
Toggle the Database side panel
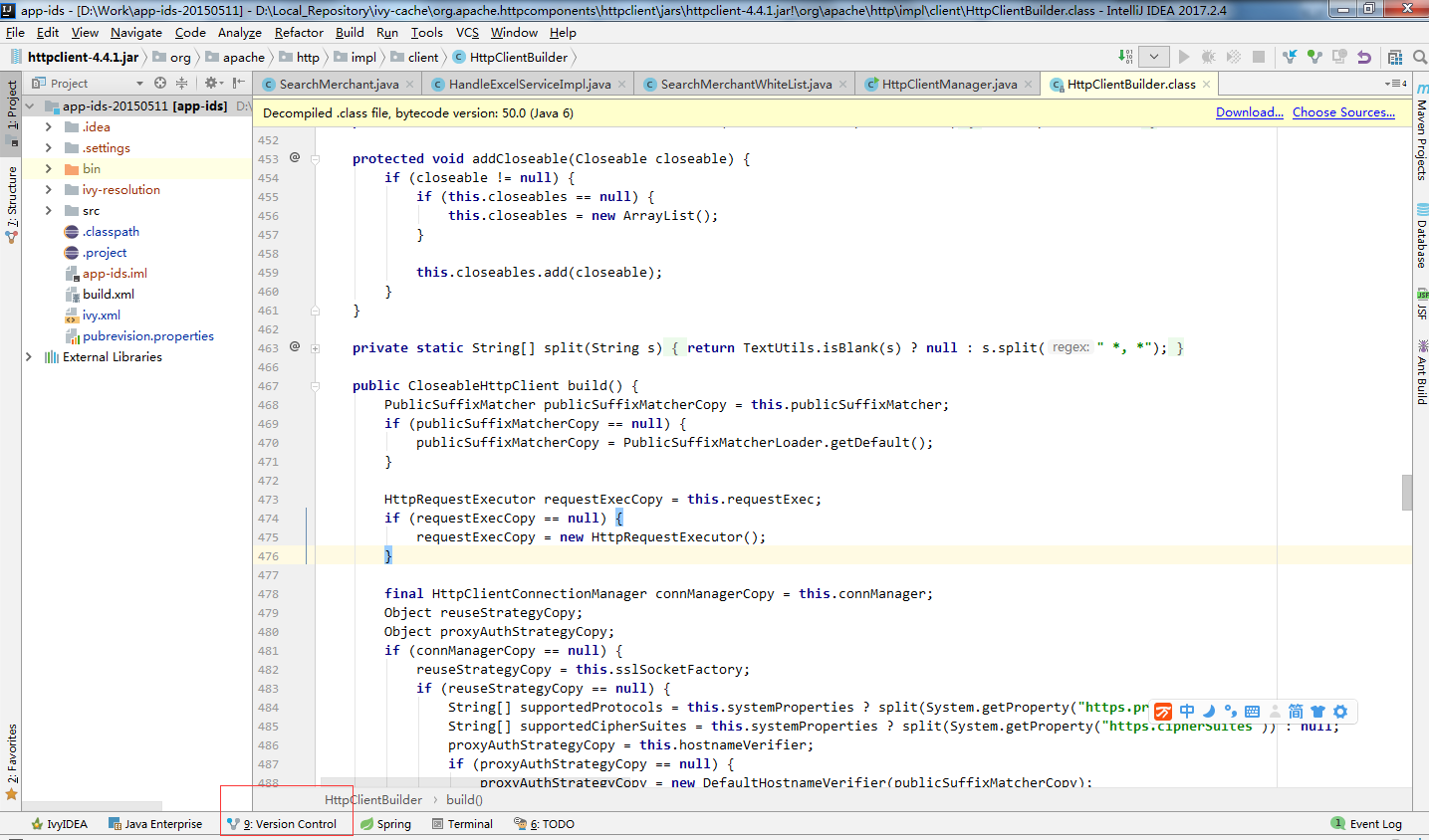tap(1421, 236)
